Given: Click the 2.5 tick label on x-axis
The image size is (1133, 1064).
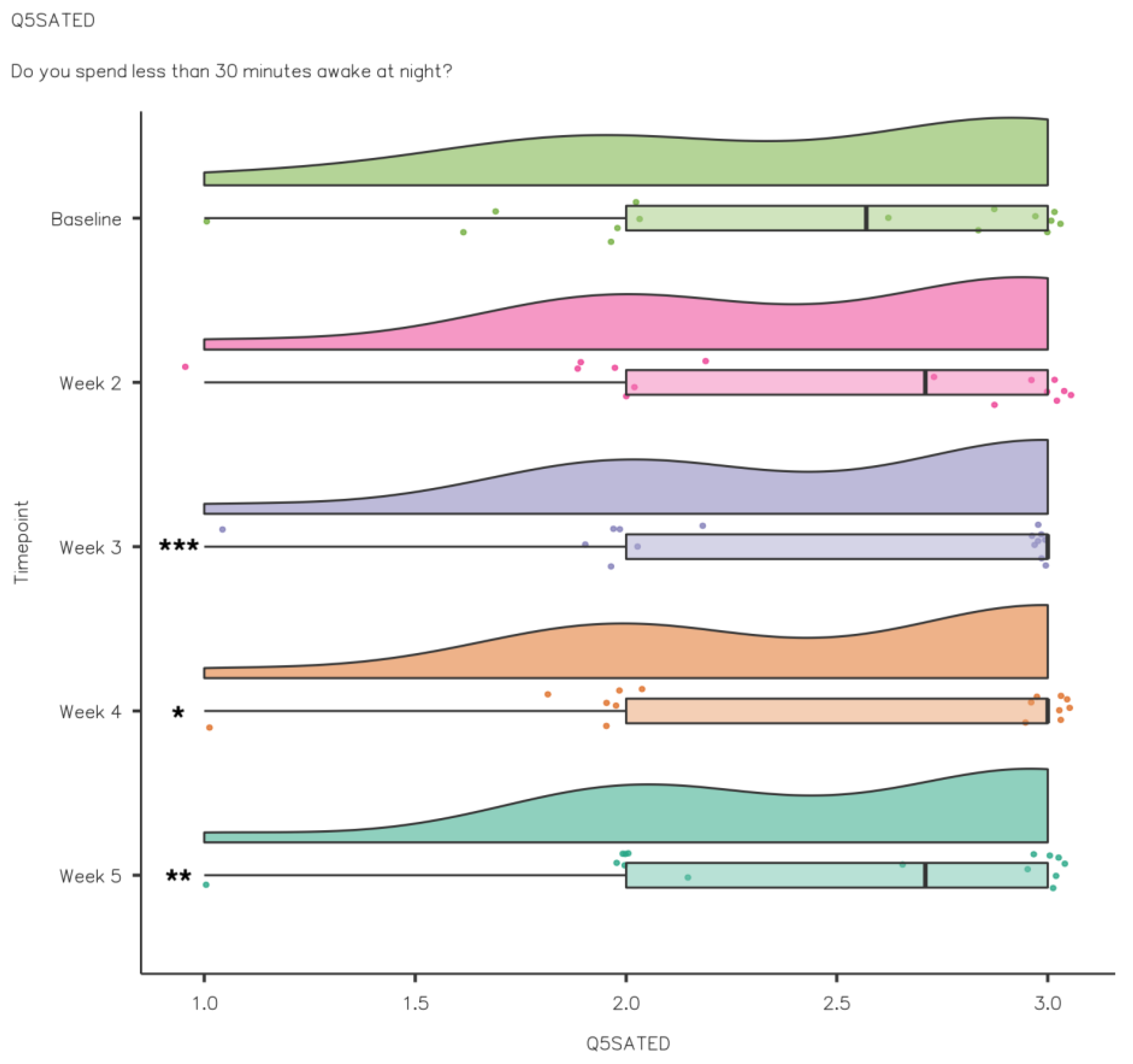Looking at the screenshot, I should point(837,1003).
